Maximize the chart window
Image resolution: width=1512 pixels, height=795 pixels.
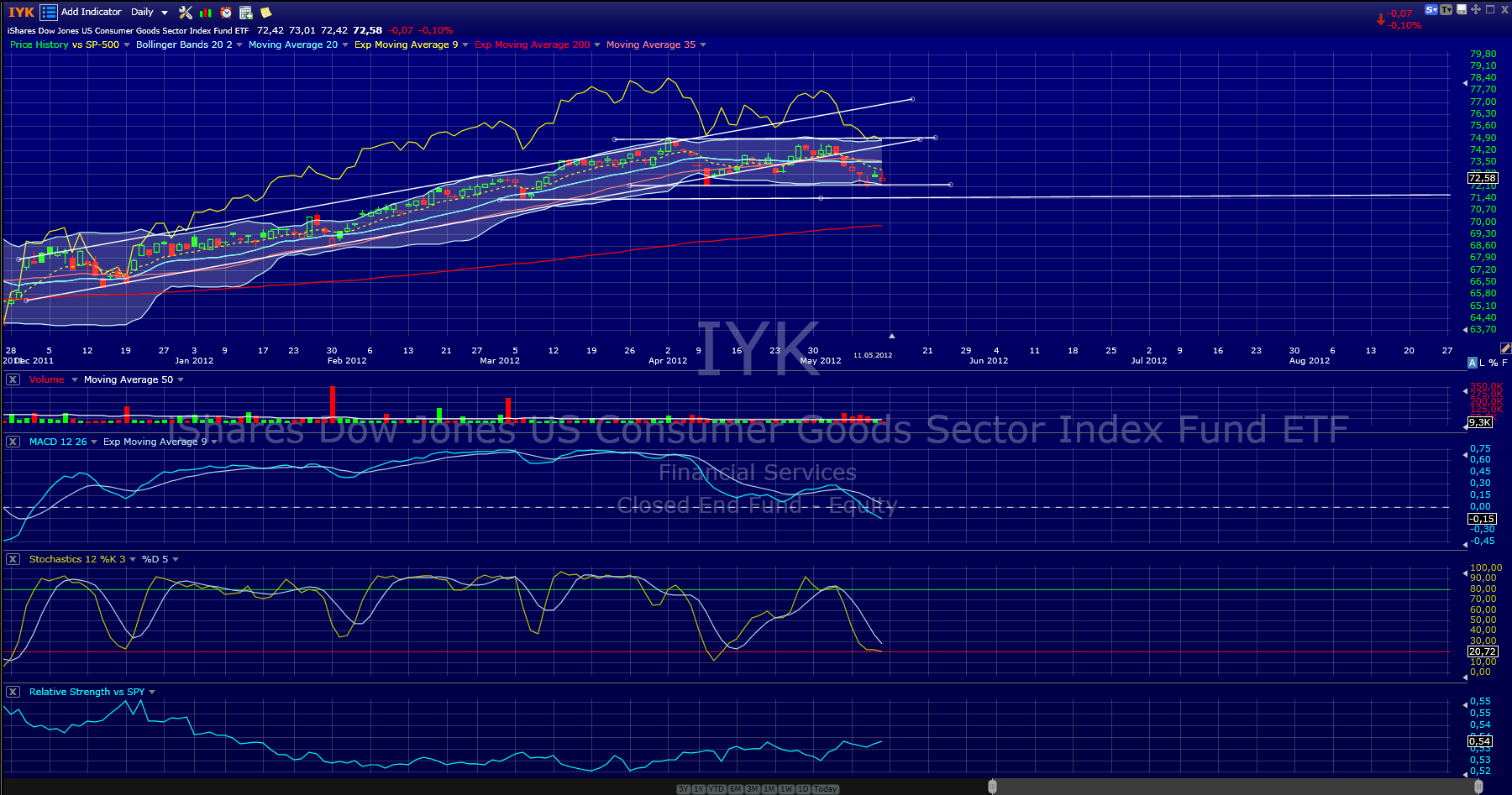tap(1490, 10)
